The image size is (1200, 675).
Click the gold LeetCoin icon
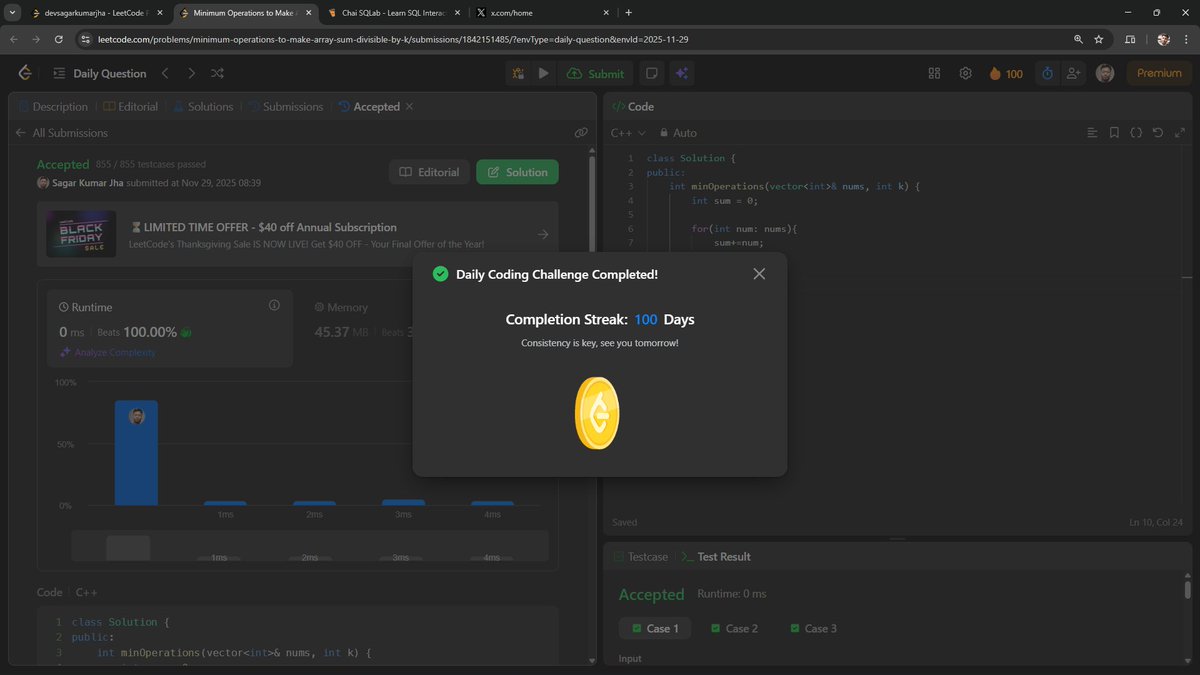point(597,413)
